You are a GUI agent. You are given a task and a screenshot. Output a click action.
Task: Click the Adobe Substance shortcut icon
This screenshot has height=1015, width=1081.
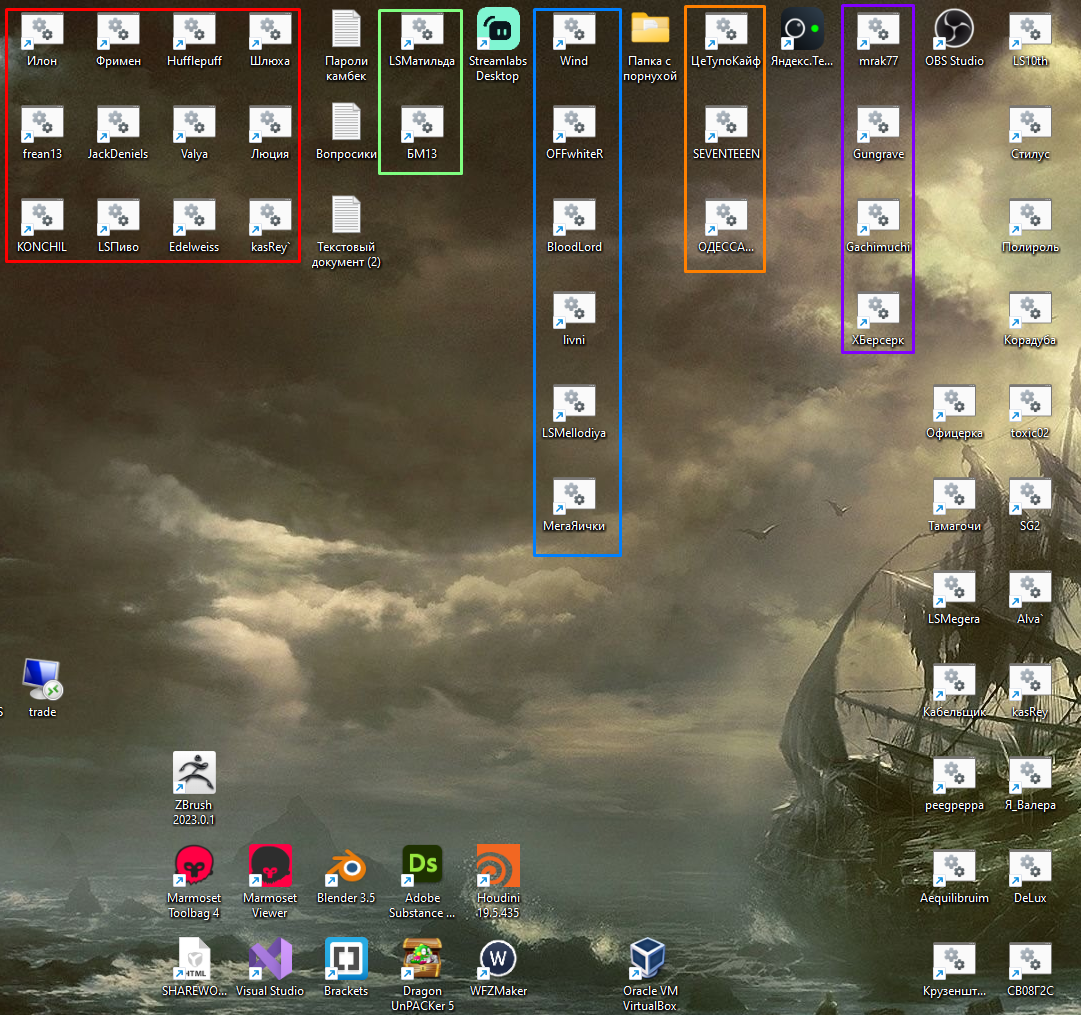point(422,866)
